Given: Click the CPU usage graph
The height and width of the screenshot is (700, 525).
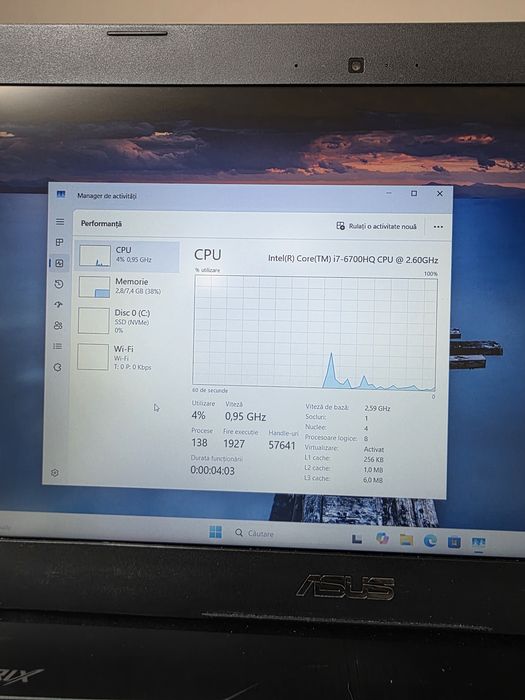Looking at the screenshot, I should pyautogui.click(x=315, y=333).
